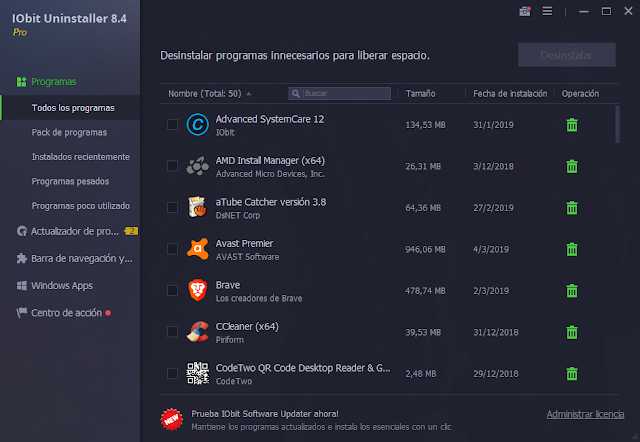Screen dimensions: 640x442
Task: Open the hamburger options menu
Action: point(547,11)
